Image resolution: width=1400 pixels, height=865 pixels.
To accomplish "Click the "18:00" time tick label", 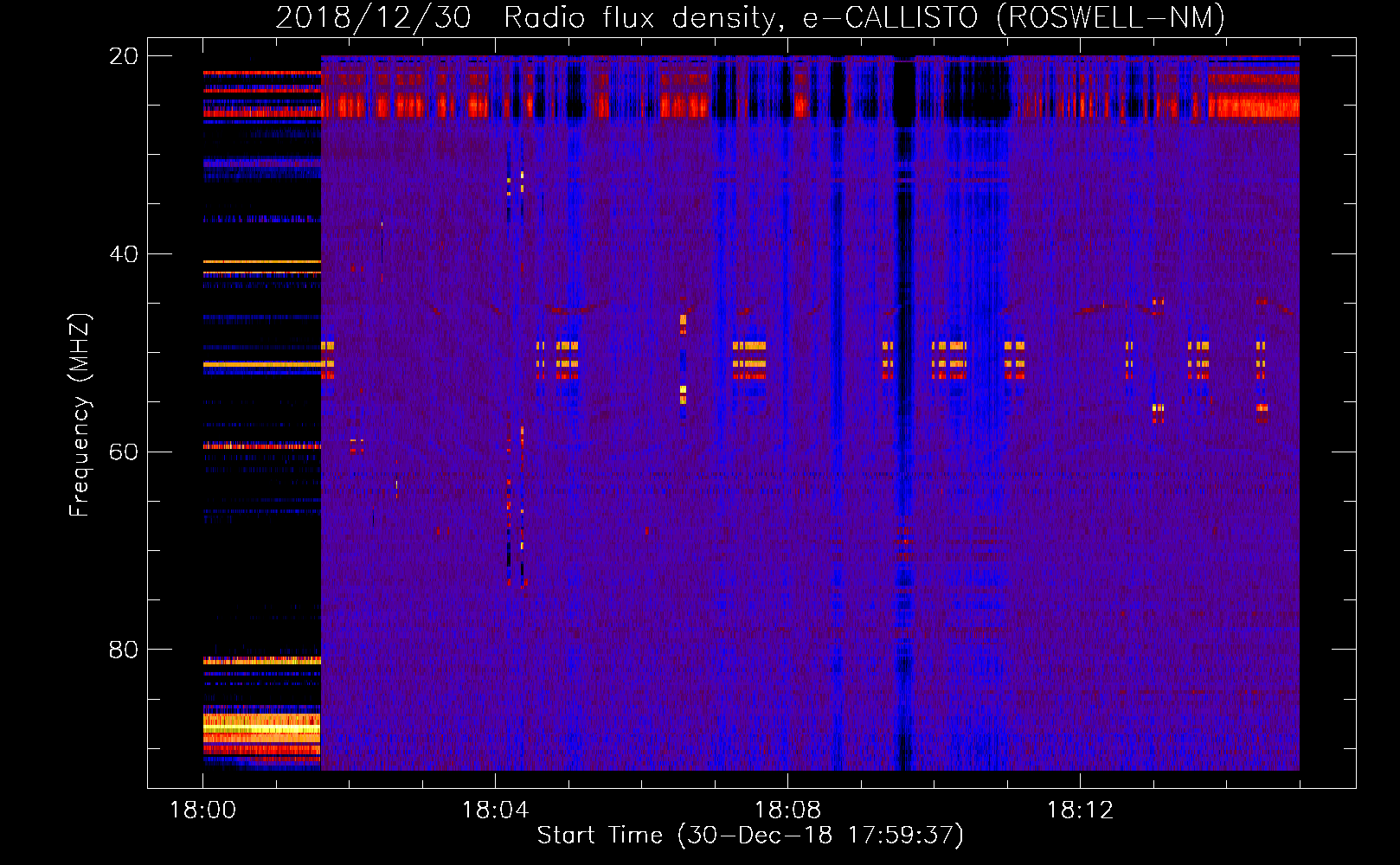I will [203, 811].
